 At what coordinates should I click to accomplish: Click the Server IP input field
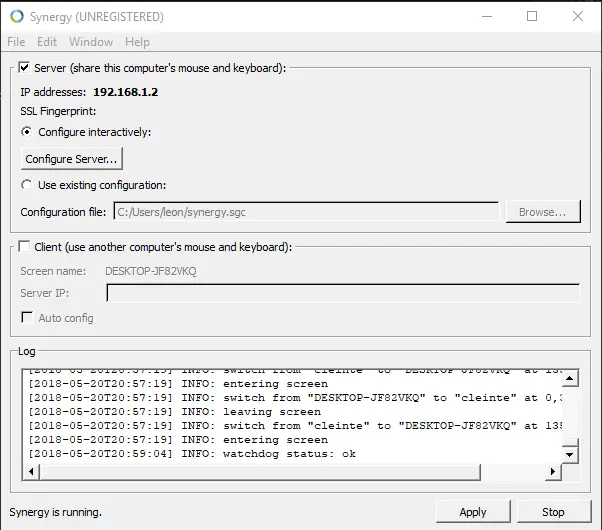343,293
